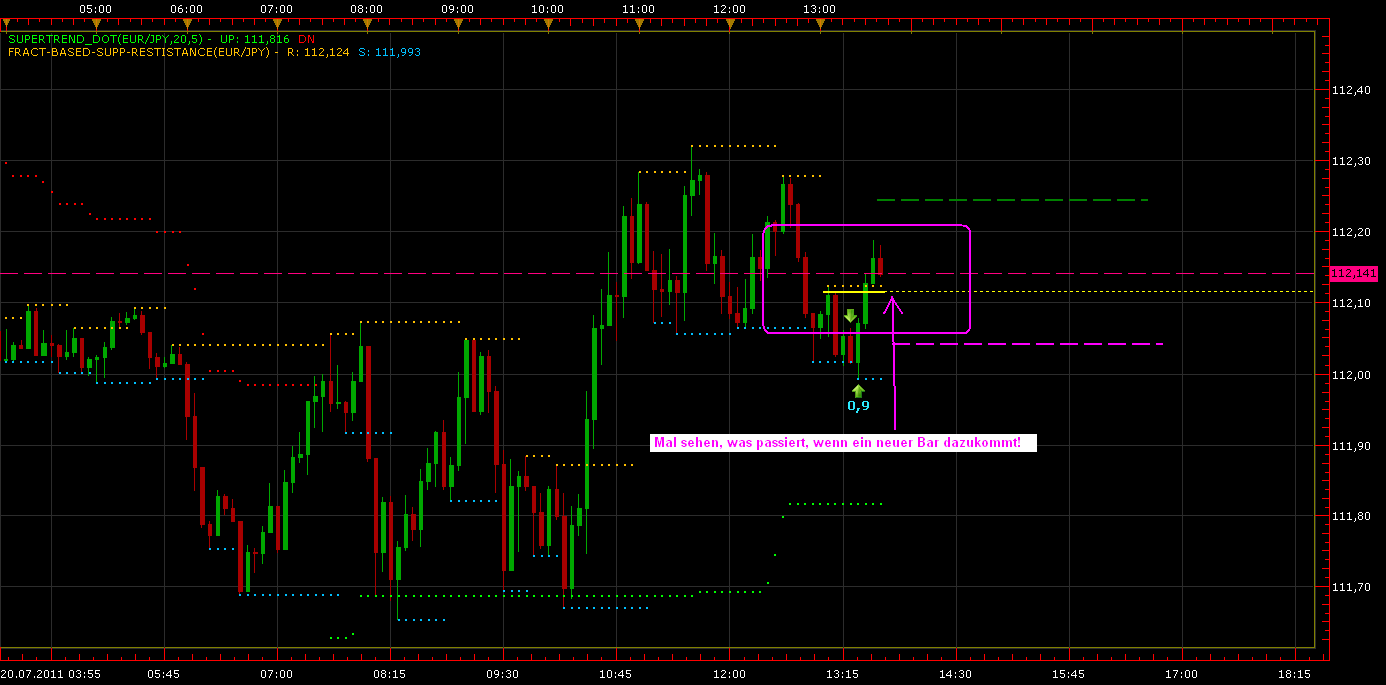Click the R: 112,124 resistance value
This screenshot has width=1386, height=685.
tap(318, 52)
